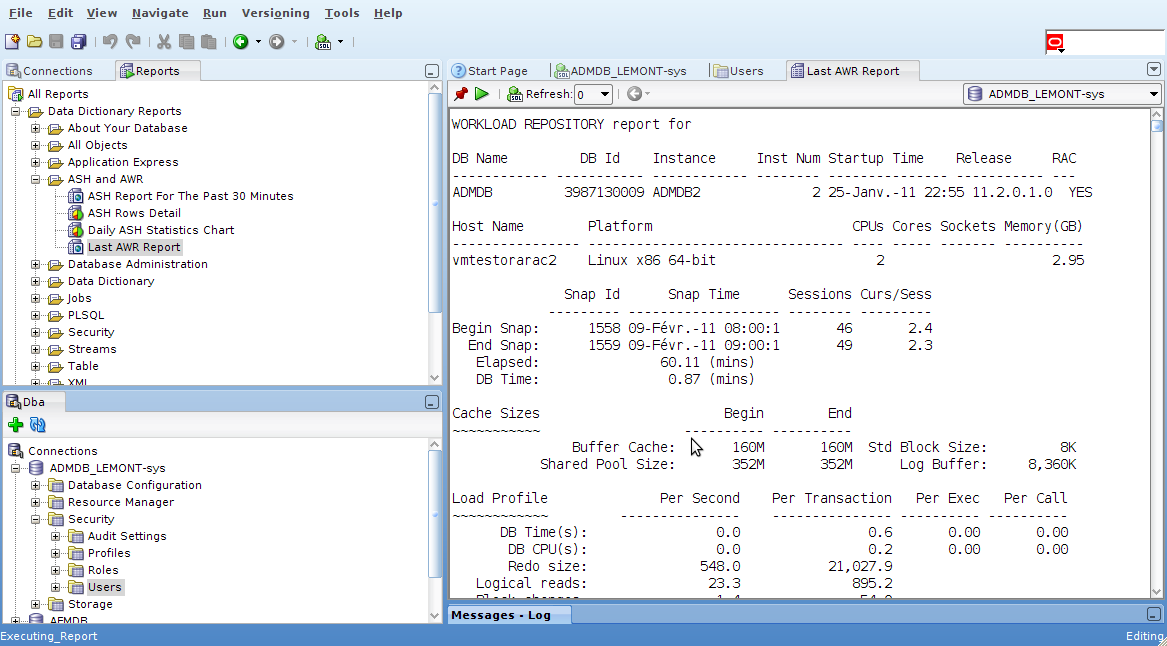Minimize the Reports panel with its corner button

click(x=431, y=71)
